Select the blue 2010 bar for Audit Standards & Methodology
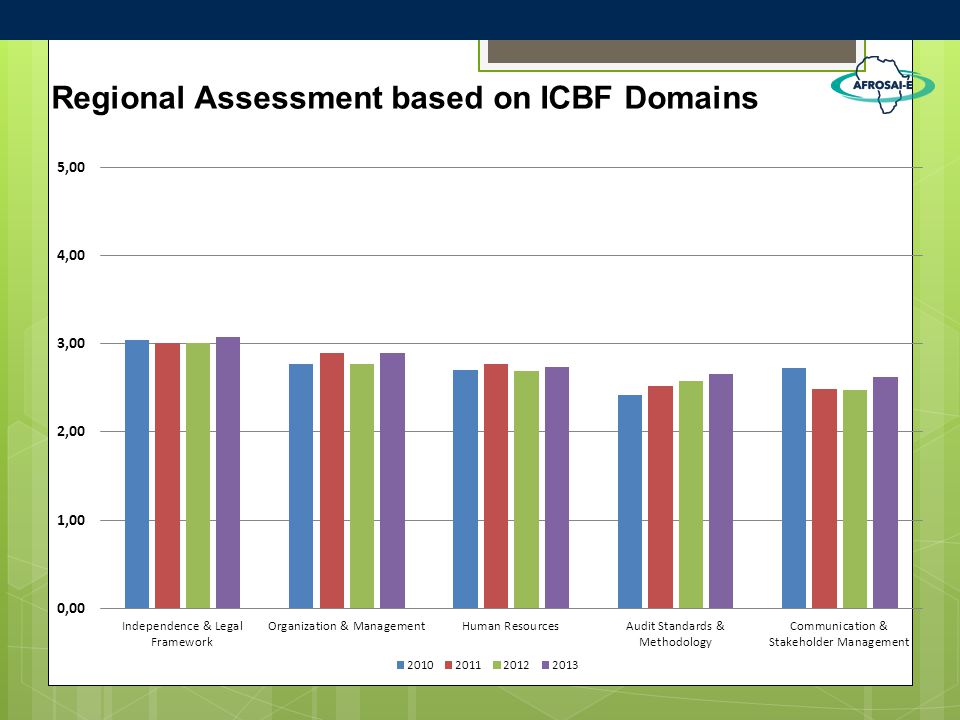960x720 pixels. point(630,501)
